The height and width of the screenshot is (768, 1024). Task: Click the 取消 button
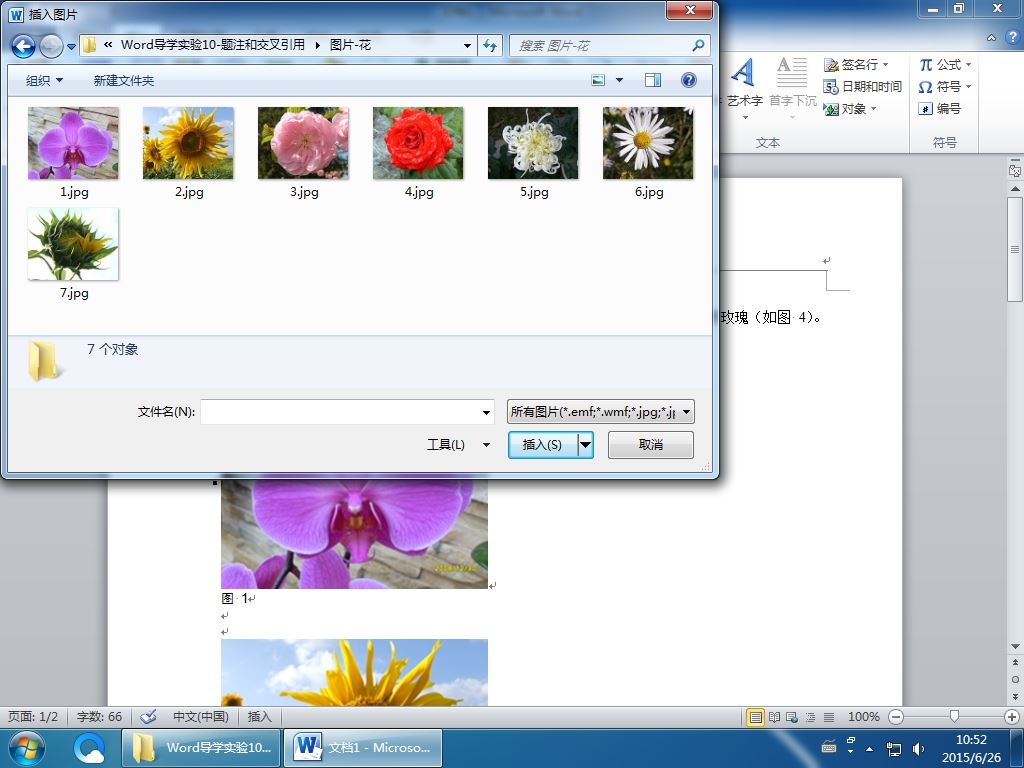tap(650, 445)
